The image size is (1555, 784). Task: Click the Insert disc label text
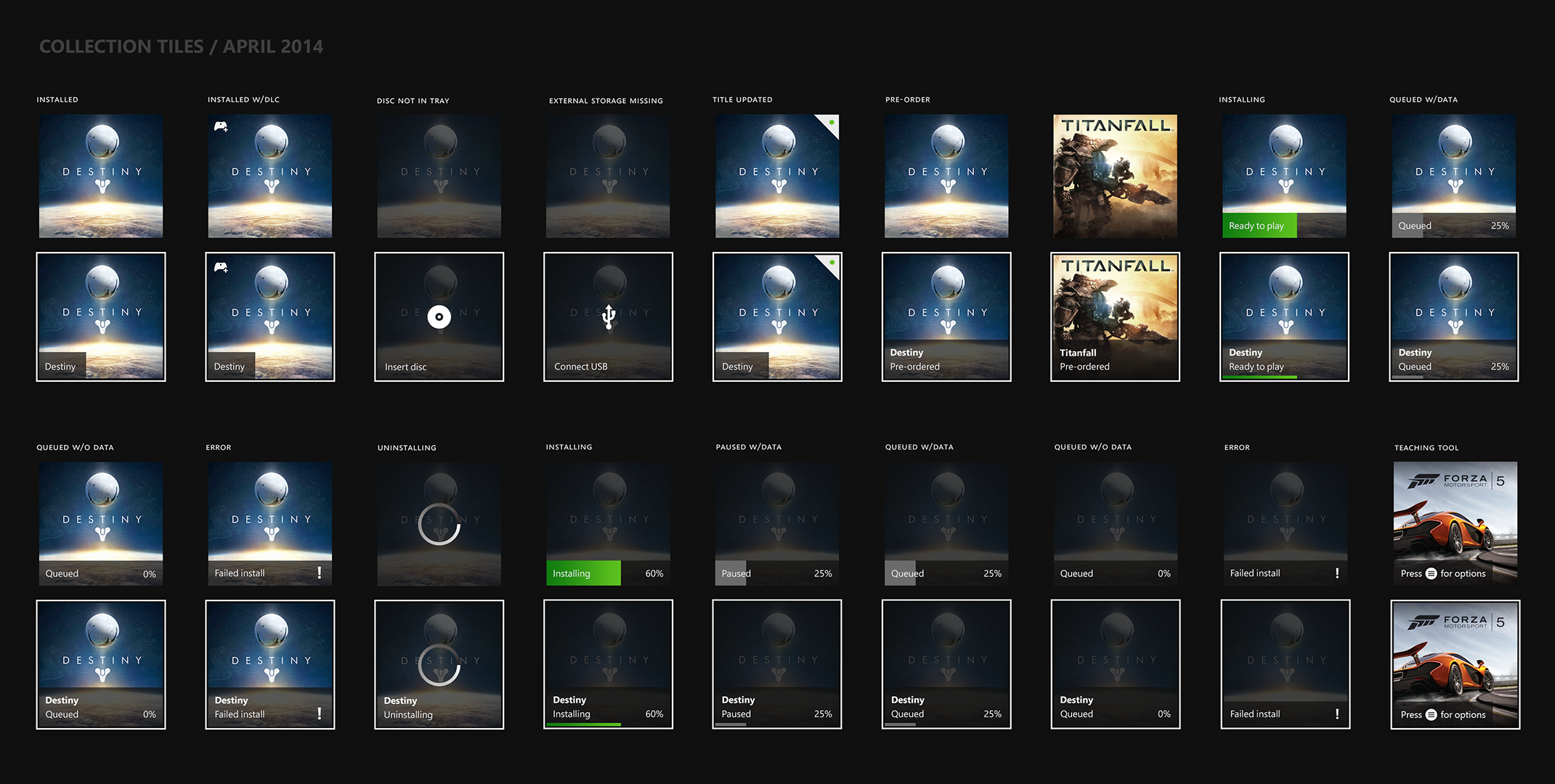click(405, 367)
